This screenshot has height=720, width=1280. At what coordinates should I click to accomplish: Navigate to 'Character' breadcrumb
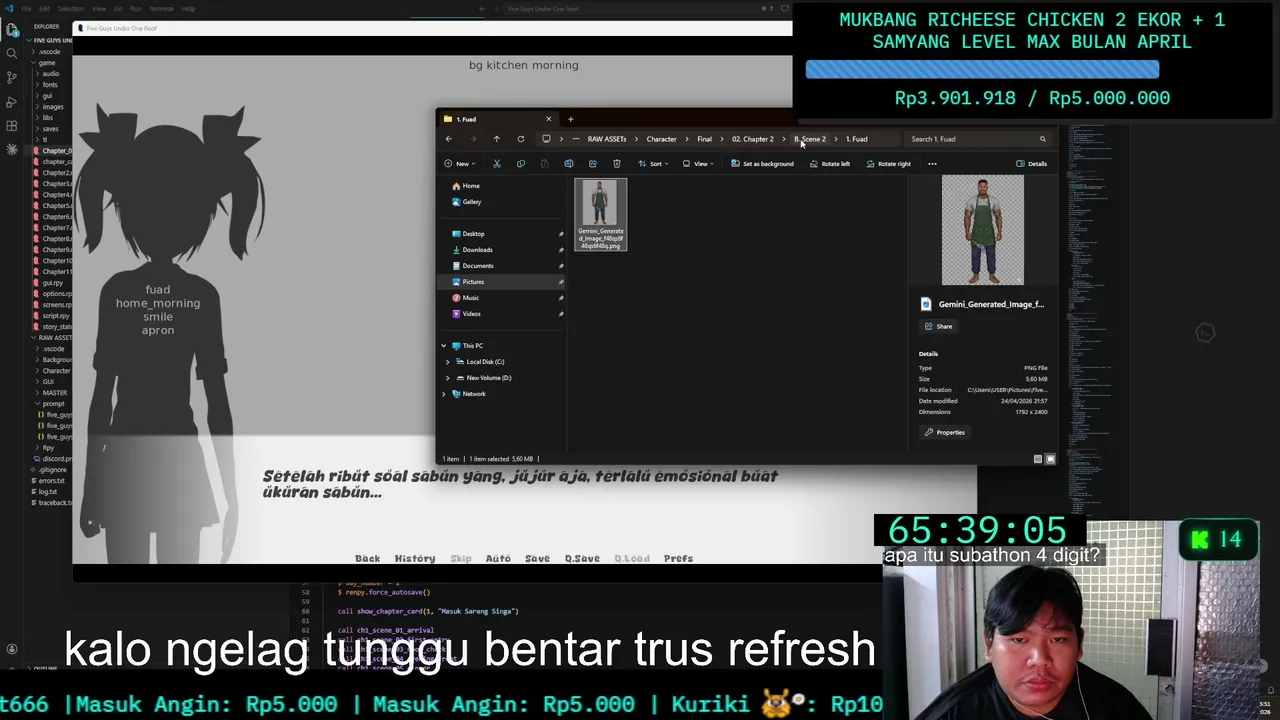point(661,139)
